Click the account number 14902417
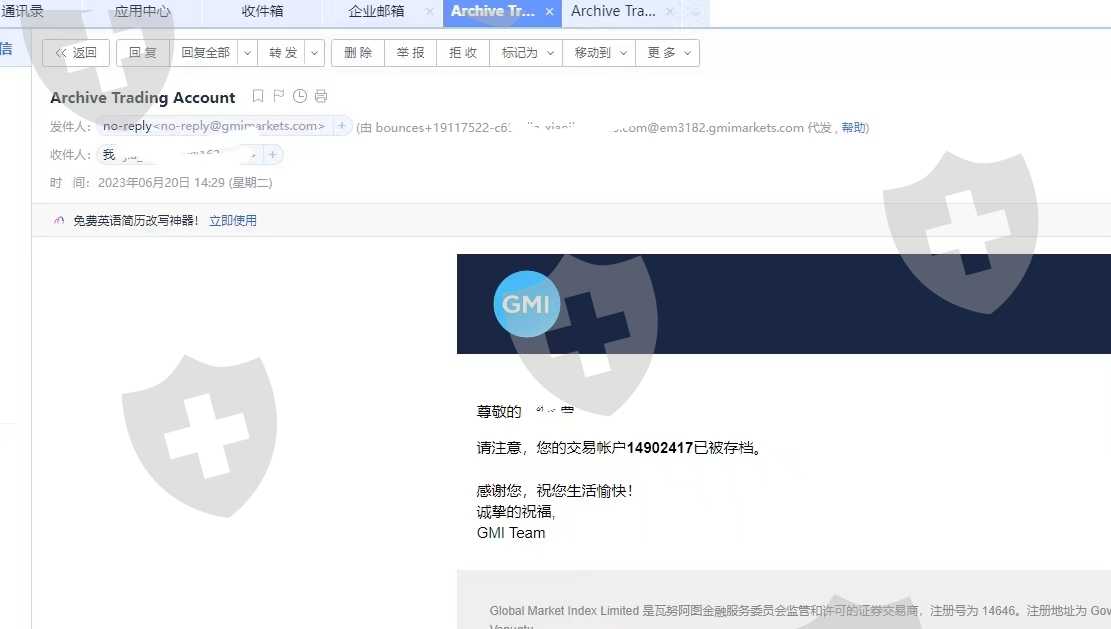1111x629 pixels. tap(660, 448)
